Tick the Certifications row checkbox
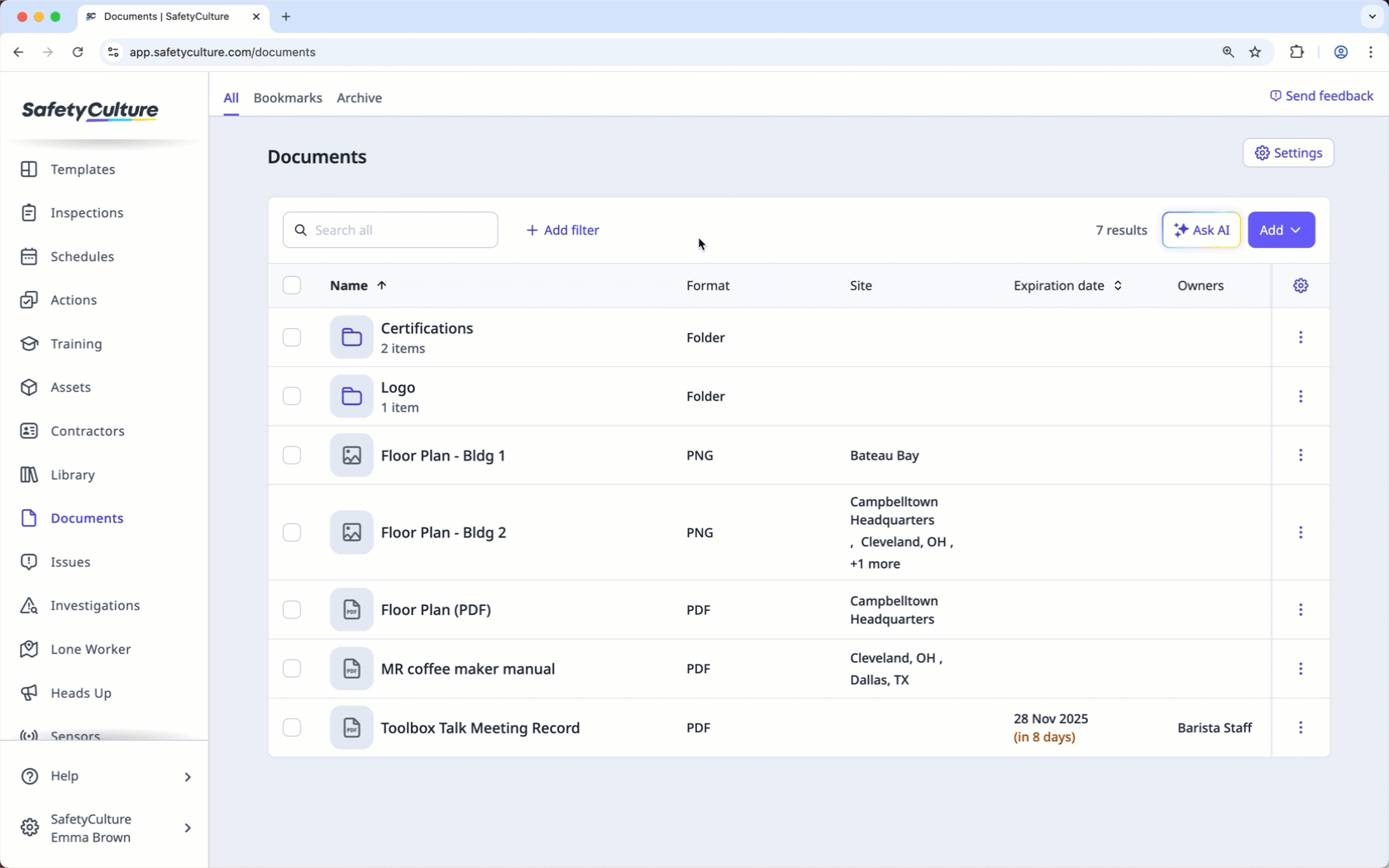Image resolution: width=1389 pixels, height=868 pixels. (x=292, y=337)
